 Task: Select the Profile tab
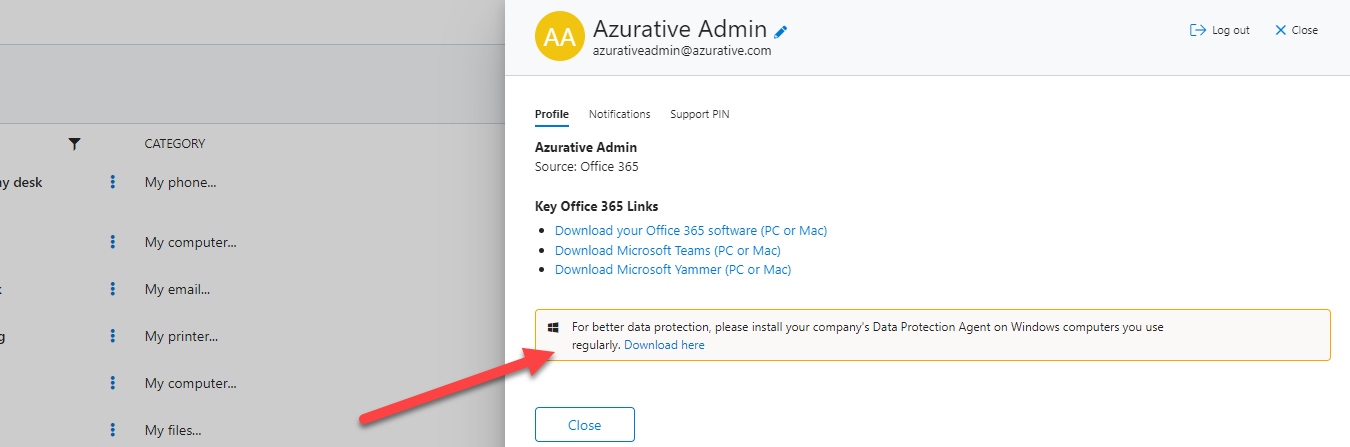pos(552,114)
